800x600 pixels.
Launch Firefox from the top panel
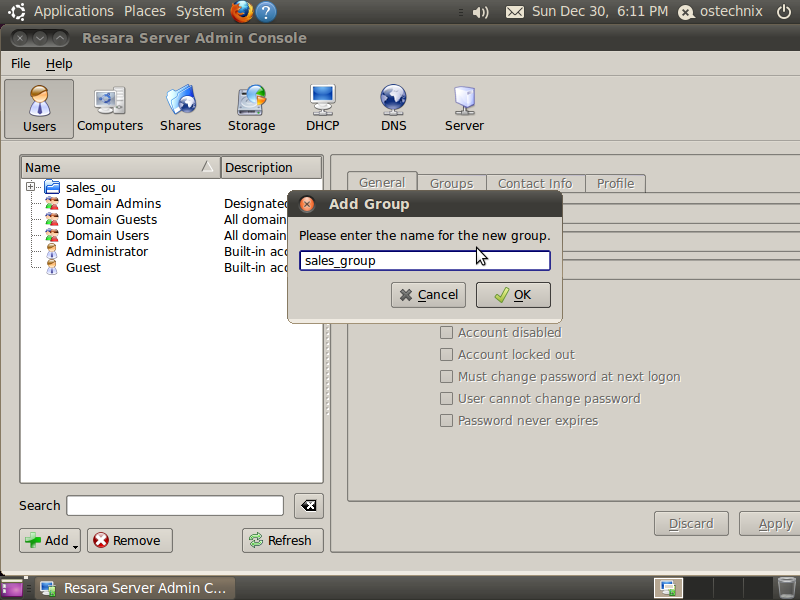point(242,11)
